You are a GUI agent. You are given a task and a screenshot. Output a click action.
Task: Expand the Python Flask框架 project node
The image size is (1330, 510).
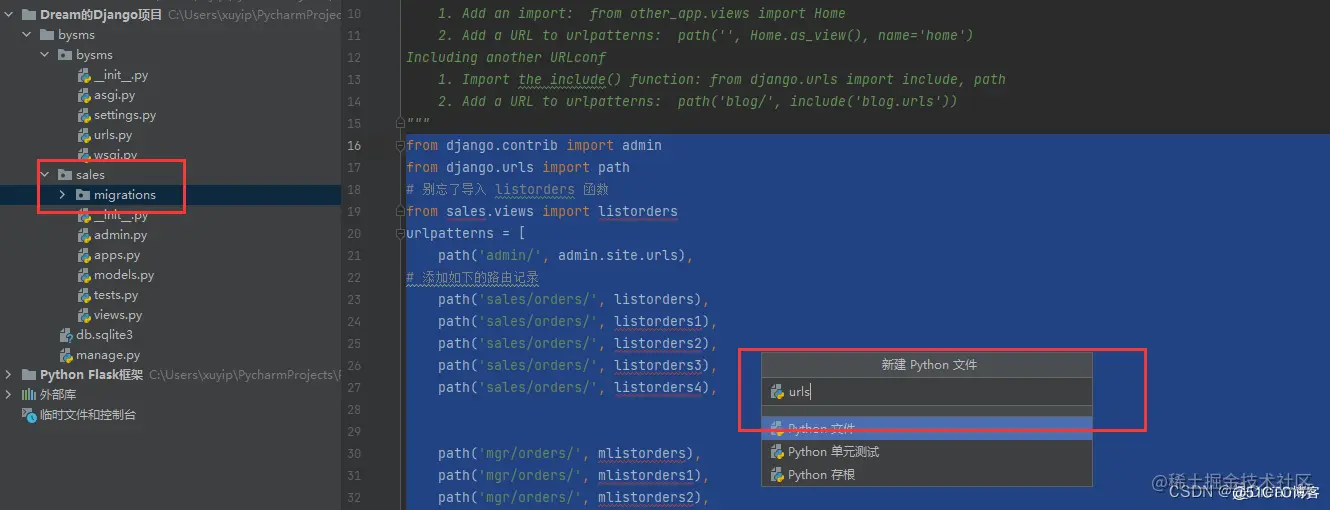[8, 375]
